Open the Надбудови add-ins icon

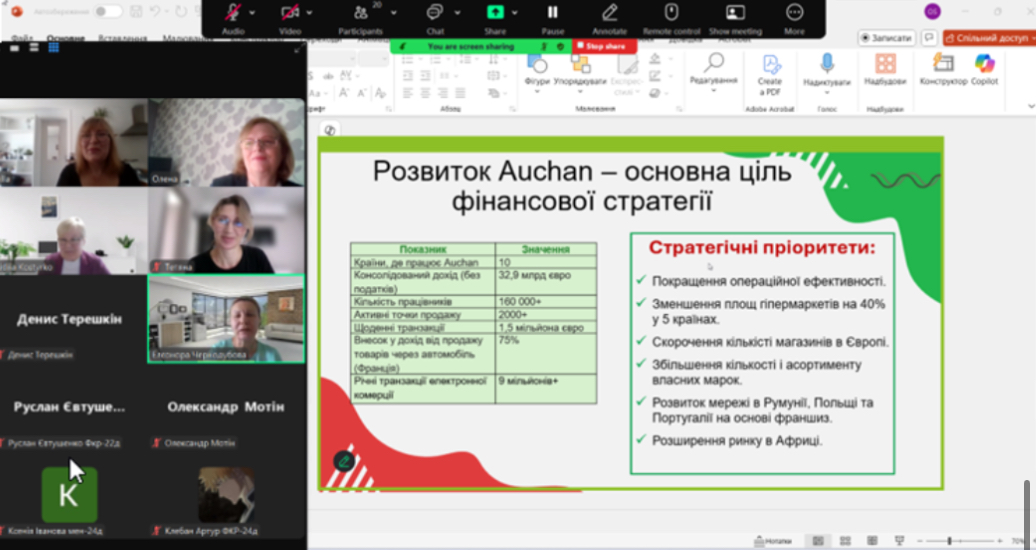885,69
